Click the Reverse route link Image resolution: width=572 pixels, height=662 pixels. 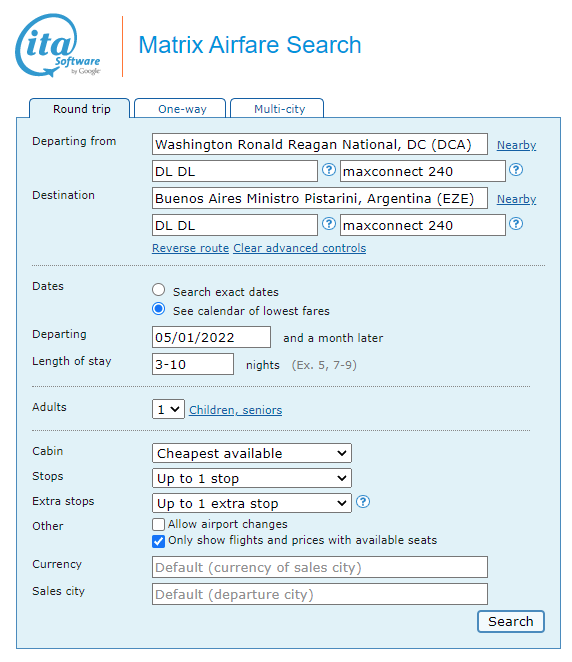coord(190,248)
